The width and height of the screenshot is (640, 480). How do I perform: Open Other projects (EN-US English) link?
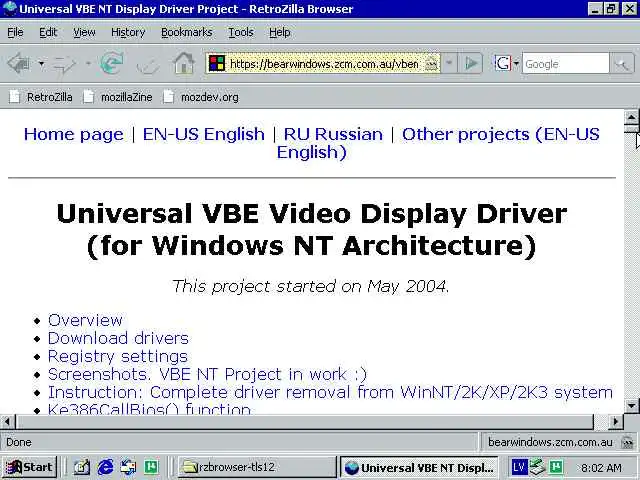tap(500, 134)
